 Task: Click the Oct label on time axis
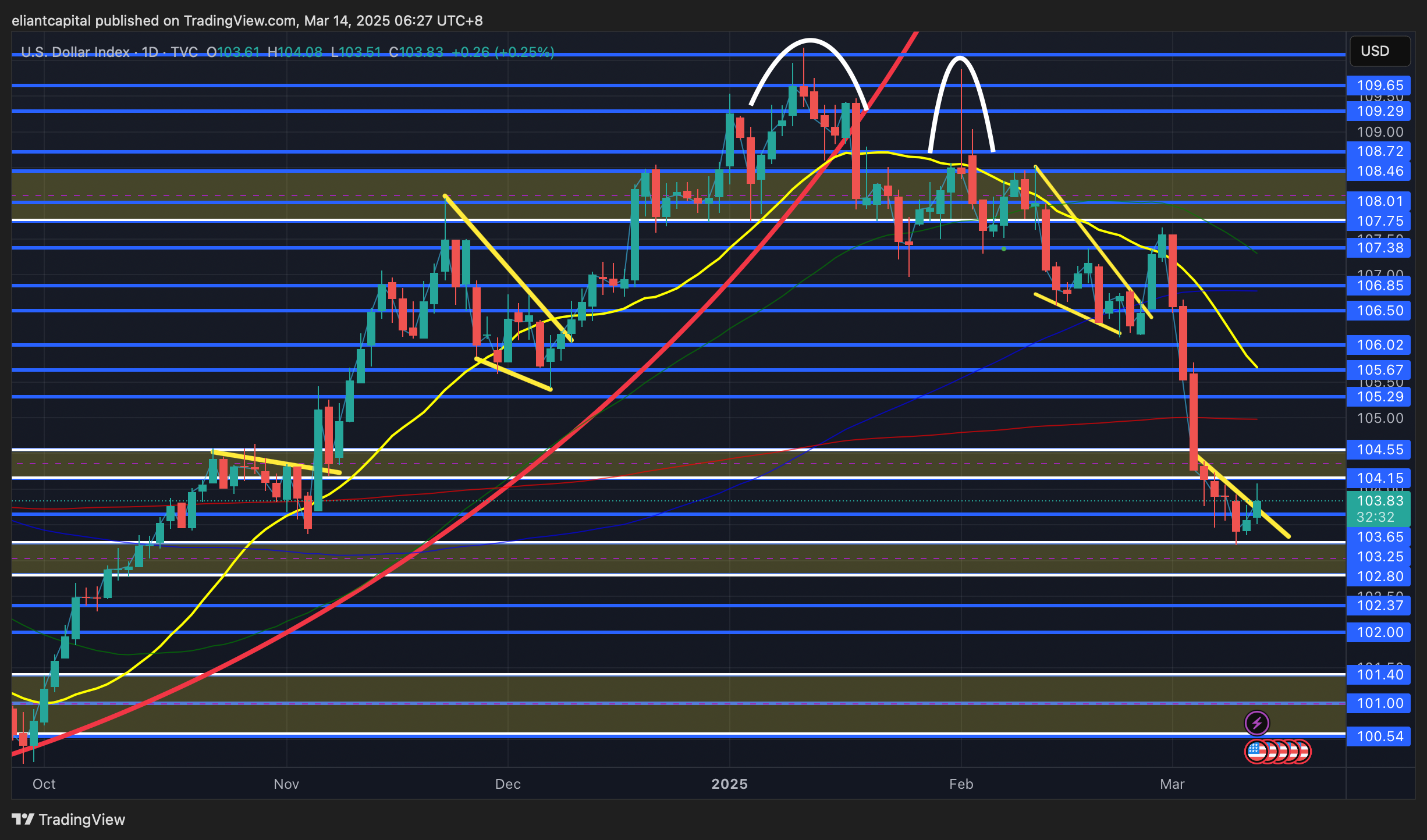pyautogui.click(x=44, y=784)
